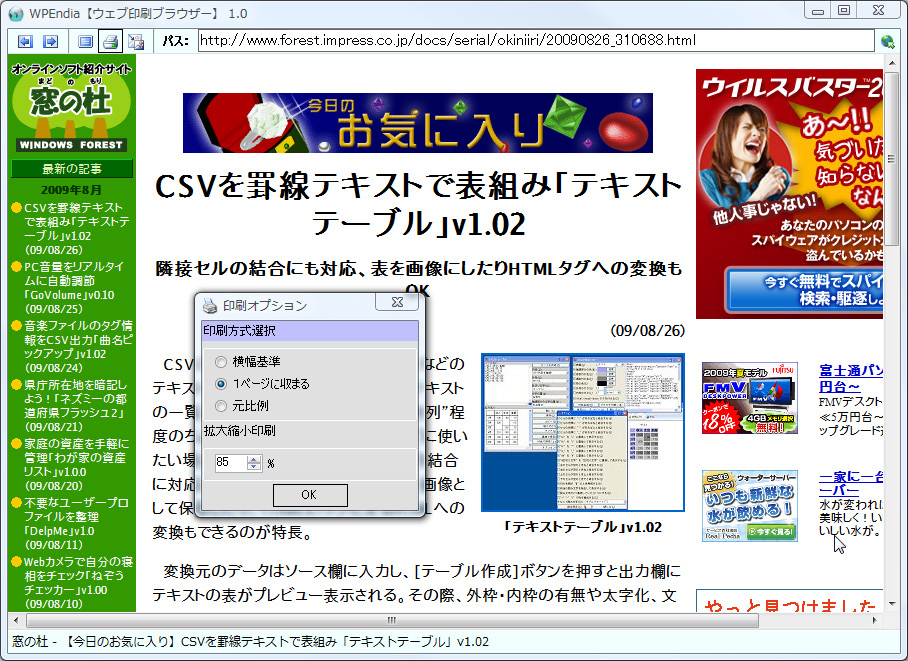Increase the print scale percentage spinner
Viewport: 908px width, 661px height.
tap(254, 459)
